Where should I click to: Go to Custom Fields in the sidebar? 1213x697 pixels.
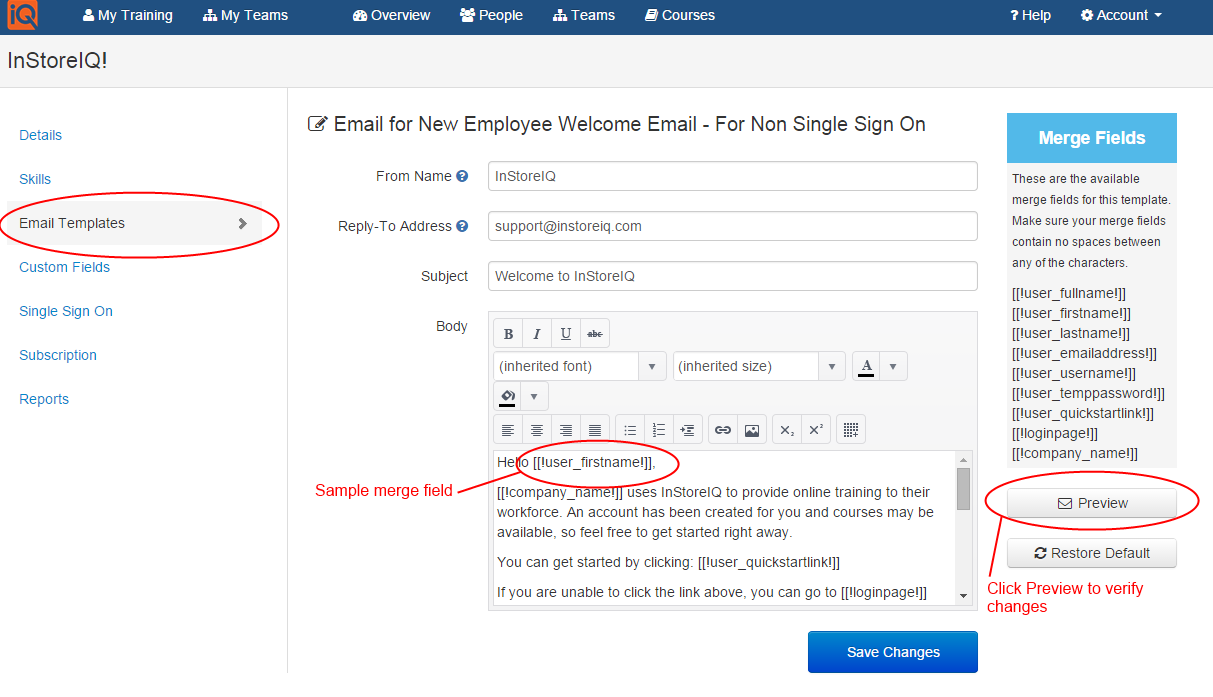65,267
